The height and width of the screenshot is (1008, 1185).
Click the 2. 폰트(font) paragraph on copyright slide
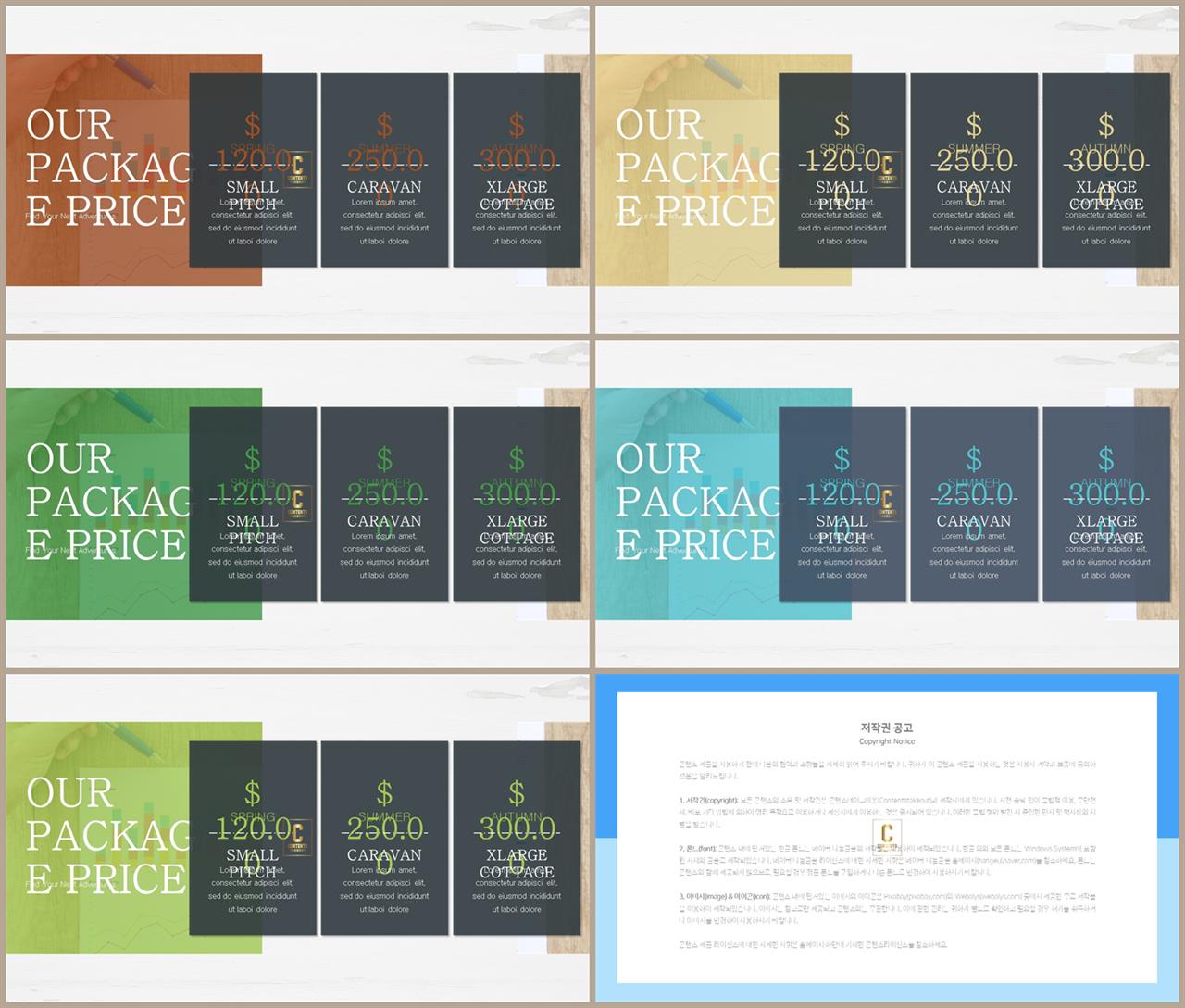click(887, 860)
